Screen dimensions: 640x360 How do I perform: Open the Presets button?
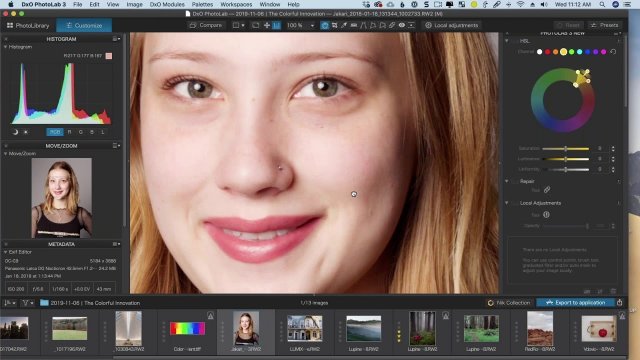[x=604, y=25]
